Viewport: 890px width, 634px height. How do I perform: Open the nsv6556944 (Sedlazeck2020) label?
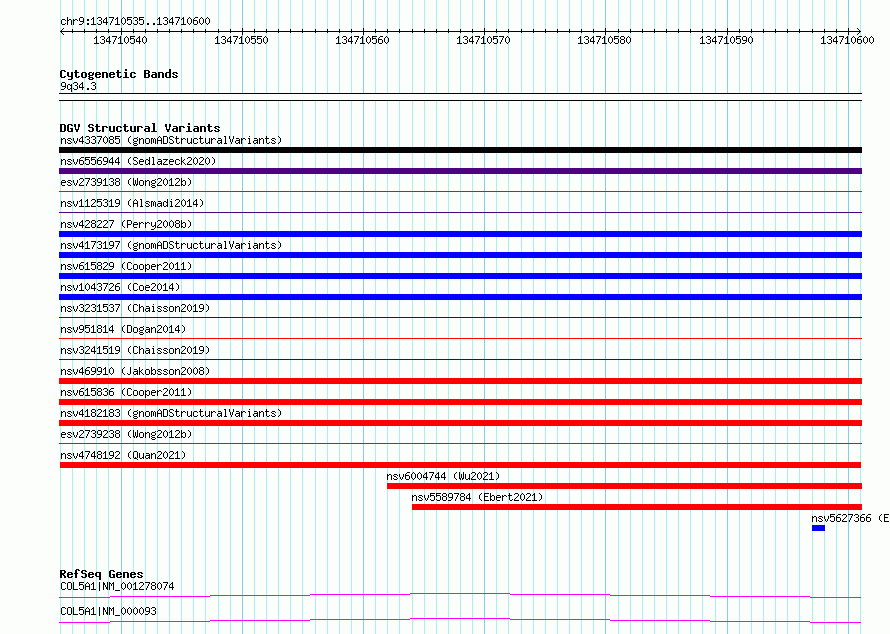(x=138, y=161)
